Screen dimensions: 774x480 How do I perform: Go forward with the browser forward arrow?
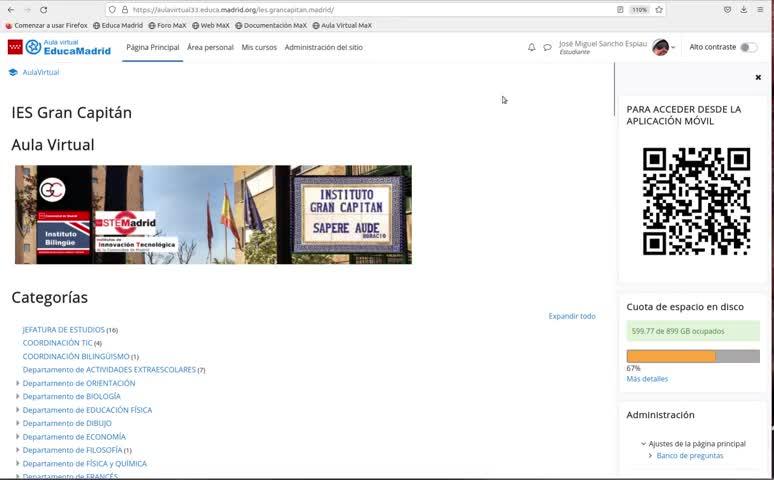[27, 10]
